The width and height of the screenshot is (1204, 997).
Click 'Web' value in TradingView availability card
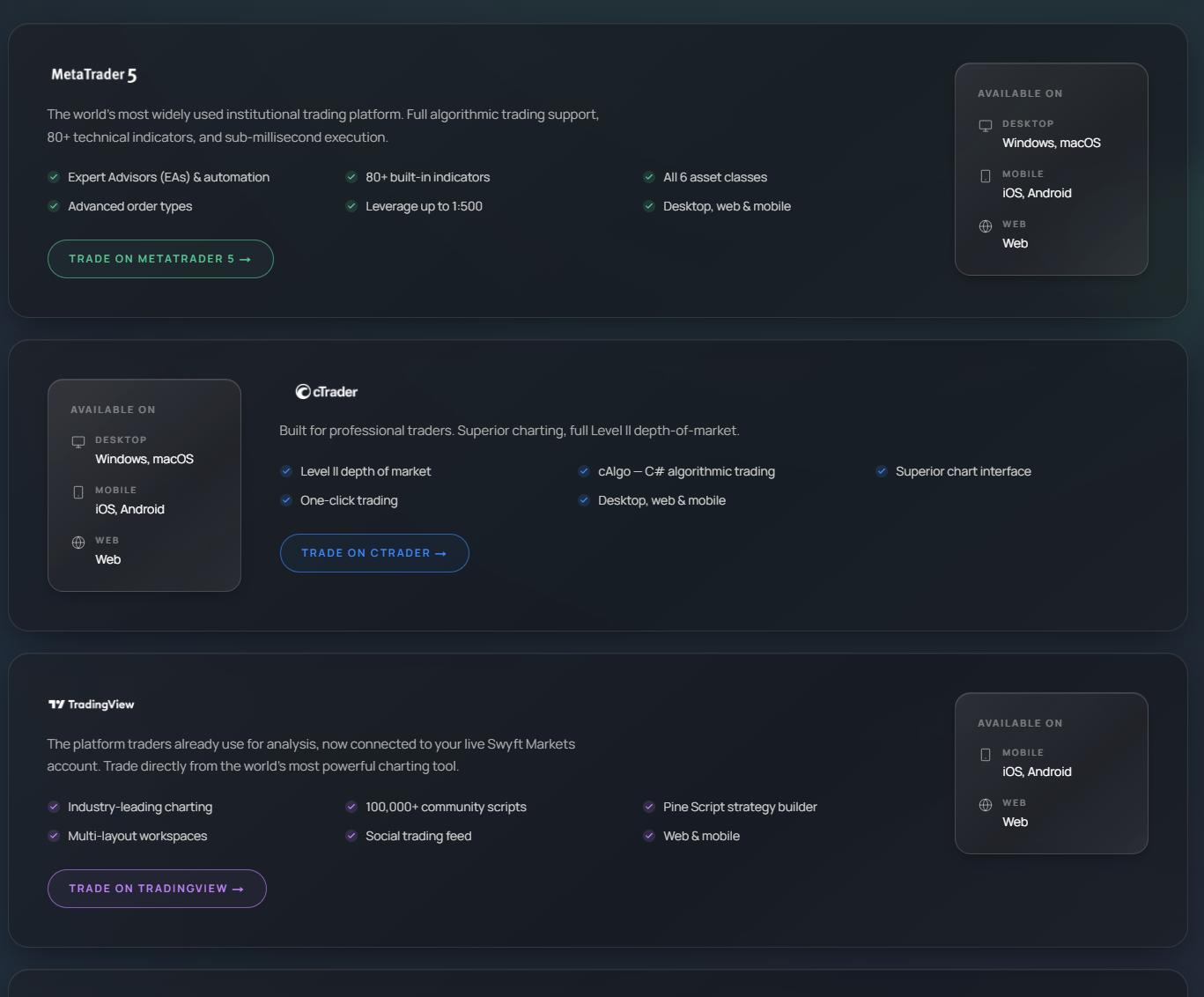pos(1015,822)
